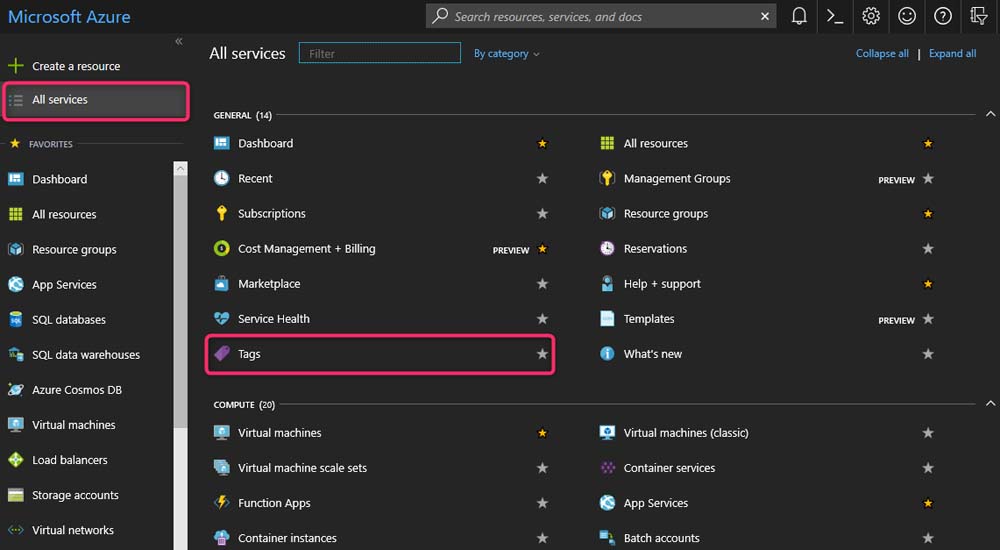This screenshot has width=1000, height=550.
Task: Unfavorite Dashboard using its star
Action: coord(542,144)
